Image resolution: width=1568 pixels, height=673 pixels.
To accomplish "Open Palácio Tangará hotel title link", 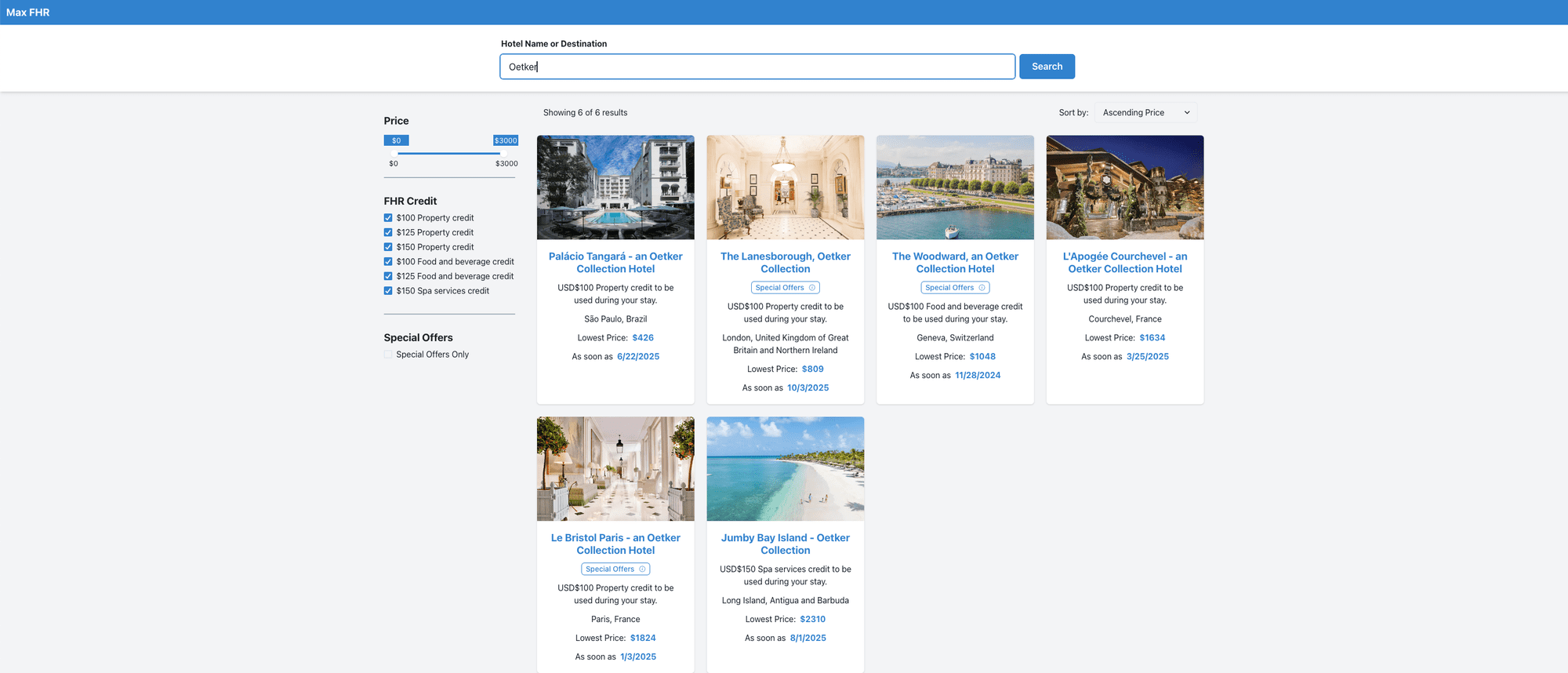I will [615, 263].
